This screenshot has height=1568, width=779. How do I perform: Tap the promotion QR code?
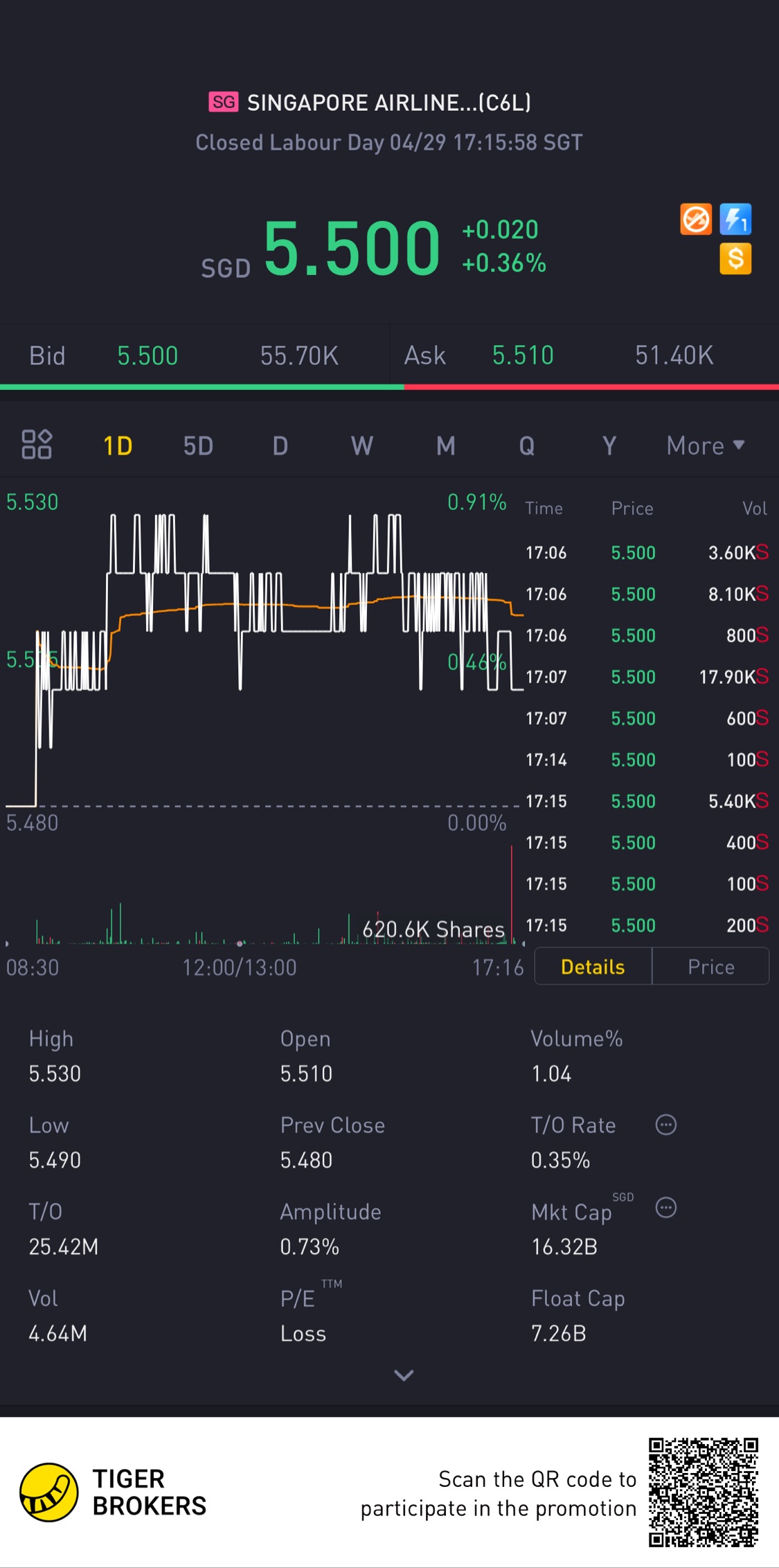(x=704, y=1492)
